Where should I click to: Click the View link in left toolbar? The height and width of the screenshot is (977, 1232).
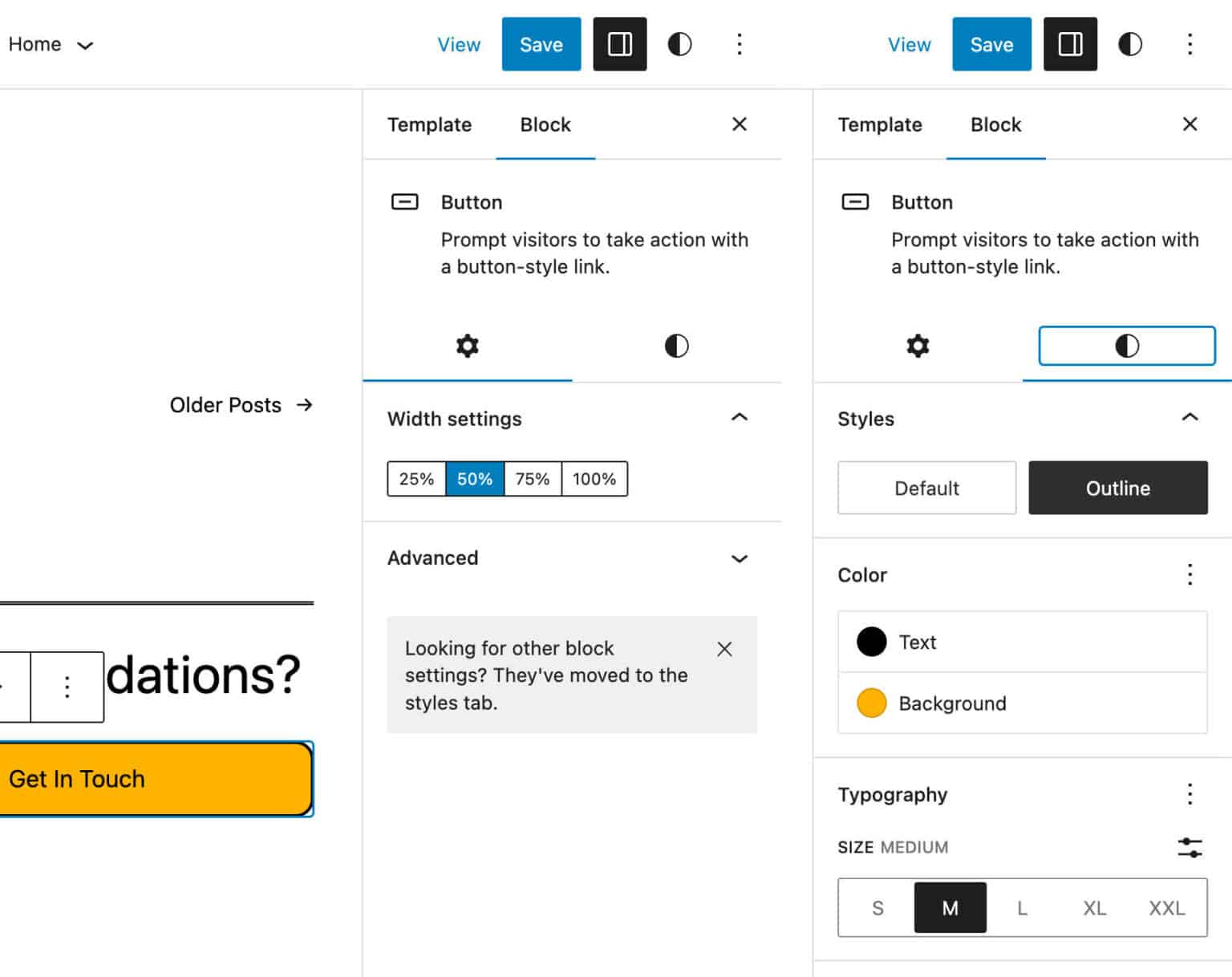[x=459, y=44]
